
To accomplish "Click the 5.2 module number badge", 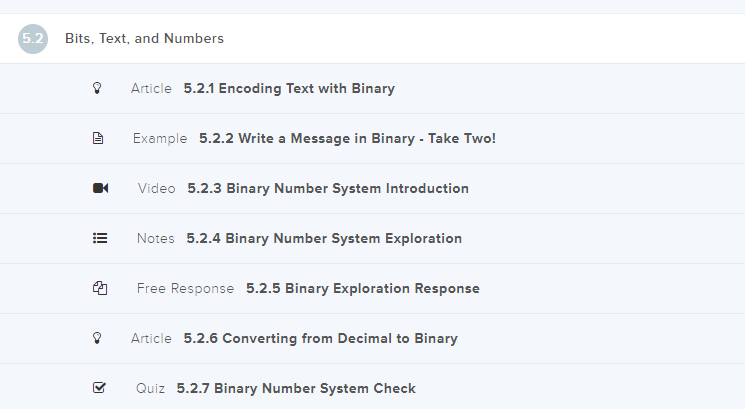I will coord(33,39).
